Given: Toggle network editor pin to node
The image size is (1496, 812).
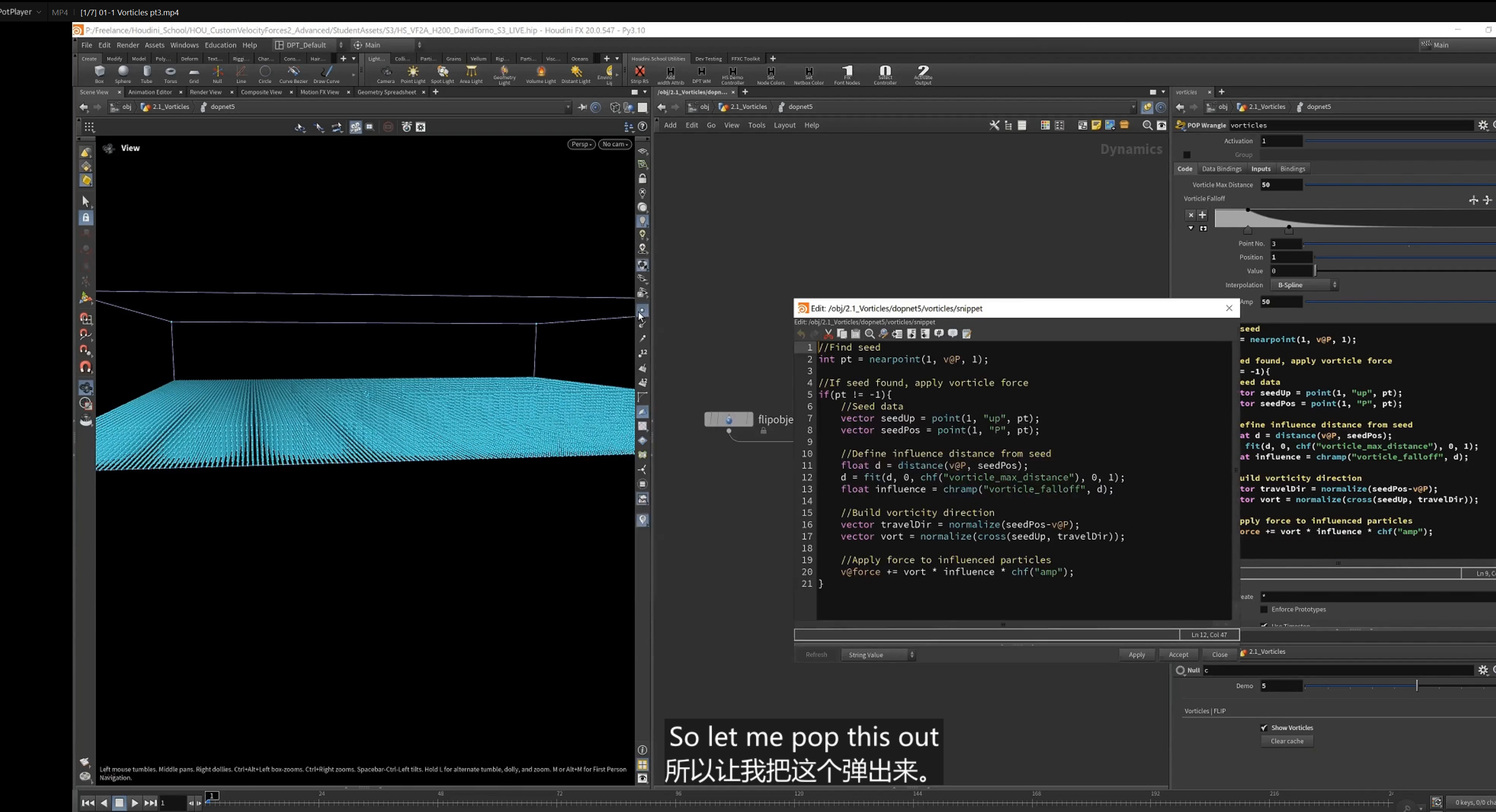Looking at the screenshot, I should click(x=1146, y=107).
